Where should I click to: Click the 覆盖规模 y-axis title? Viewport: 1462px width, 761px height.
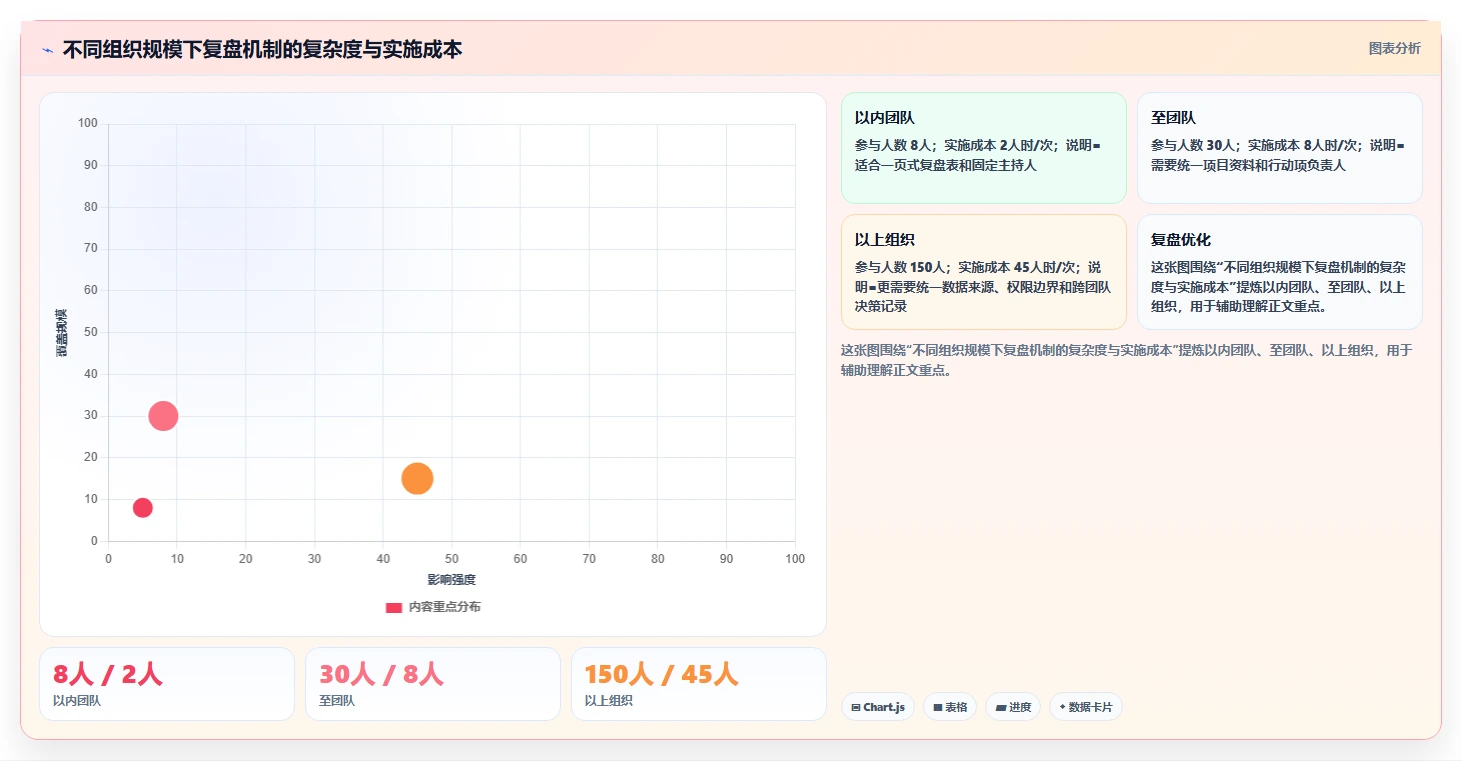[x=61, y=333]
